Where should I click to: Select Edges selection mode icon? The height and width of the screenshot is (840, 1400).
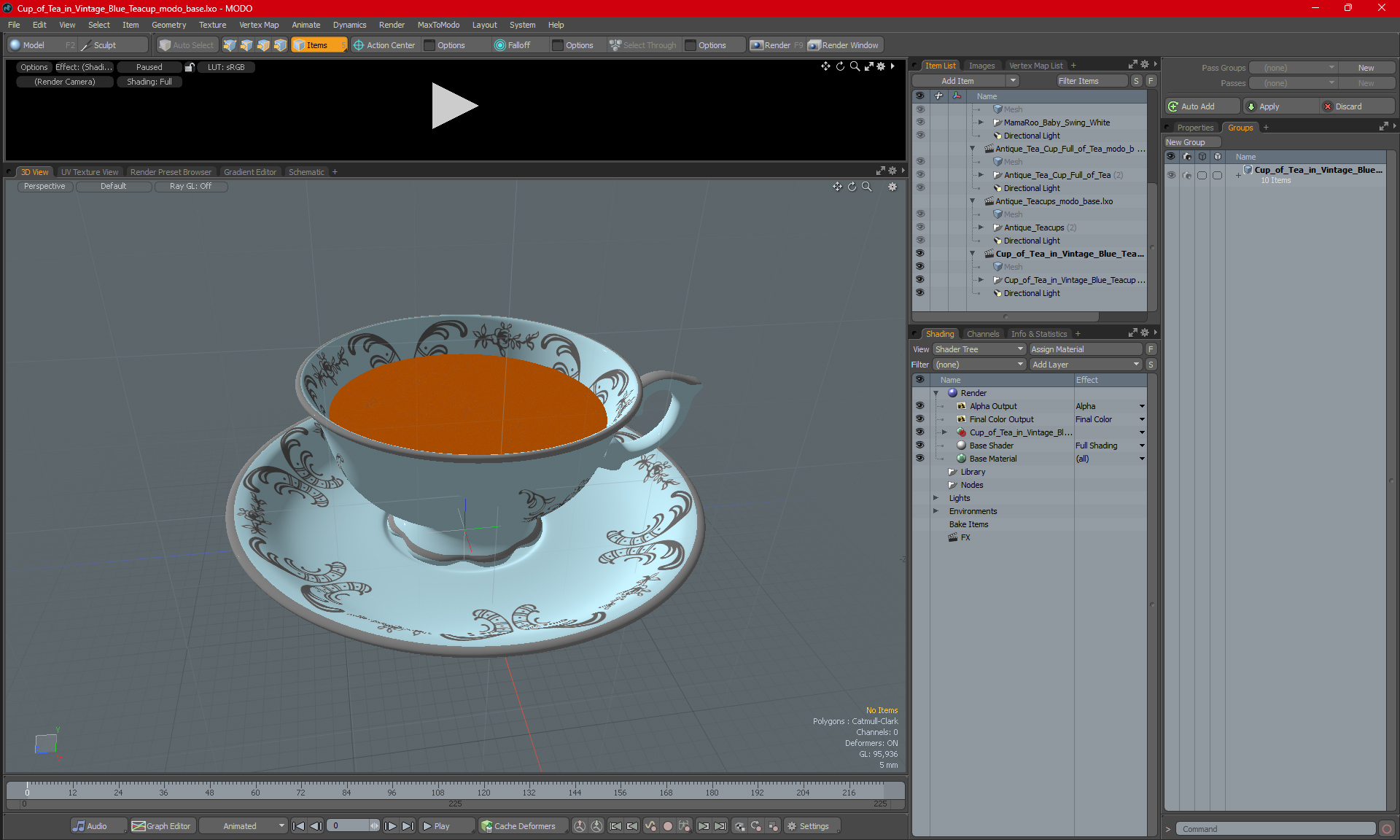pos(246,45)
